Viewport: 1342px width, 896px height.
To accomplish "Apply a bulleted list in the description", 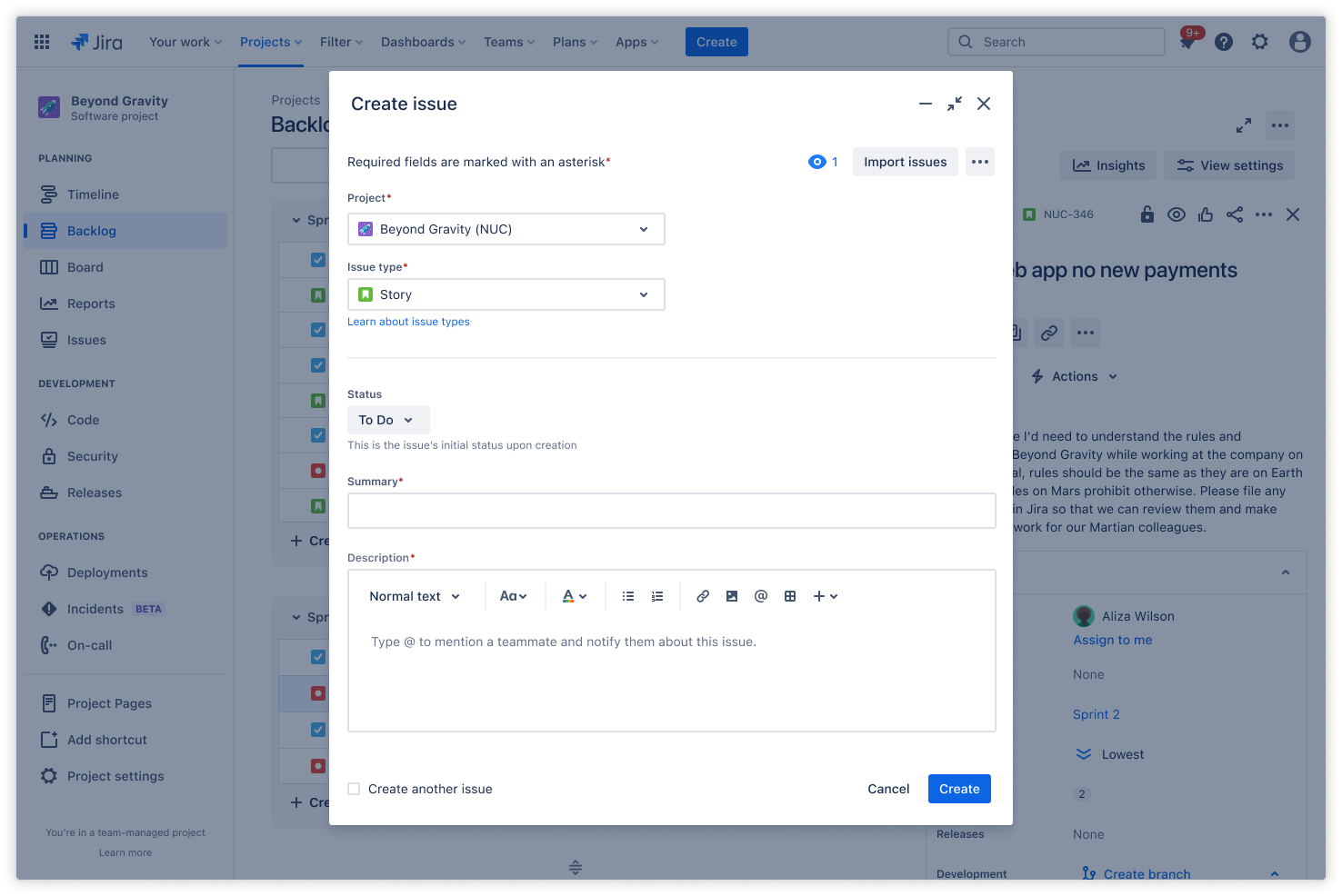I will (x=628, y=595).
